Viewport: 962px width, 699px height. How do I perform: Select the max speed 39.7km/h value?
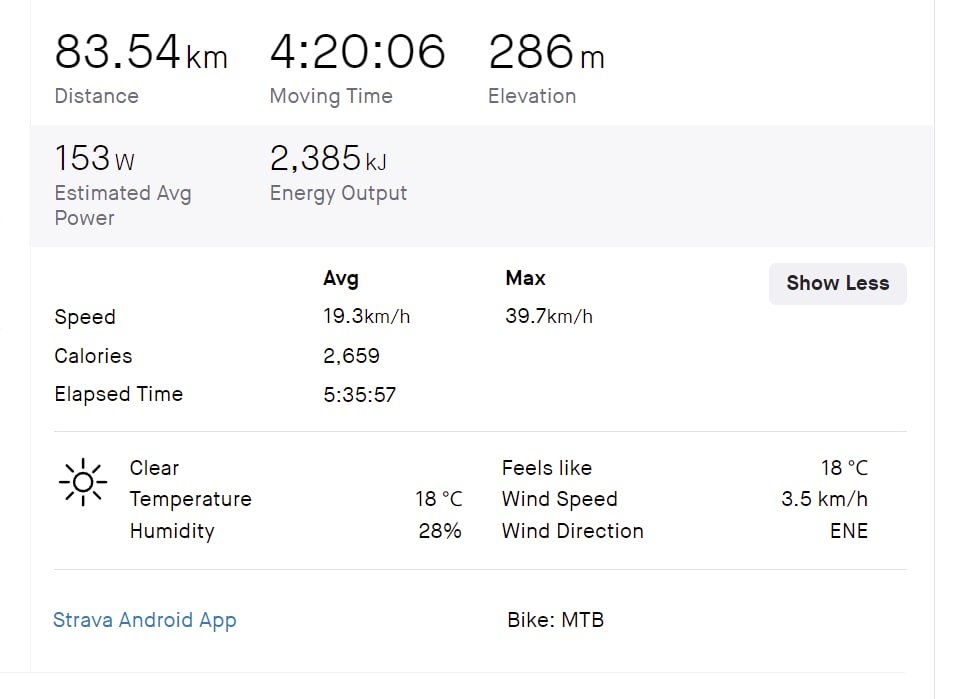[549, 317]
